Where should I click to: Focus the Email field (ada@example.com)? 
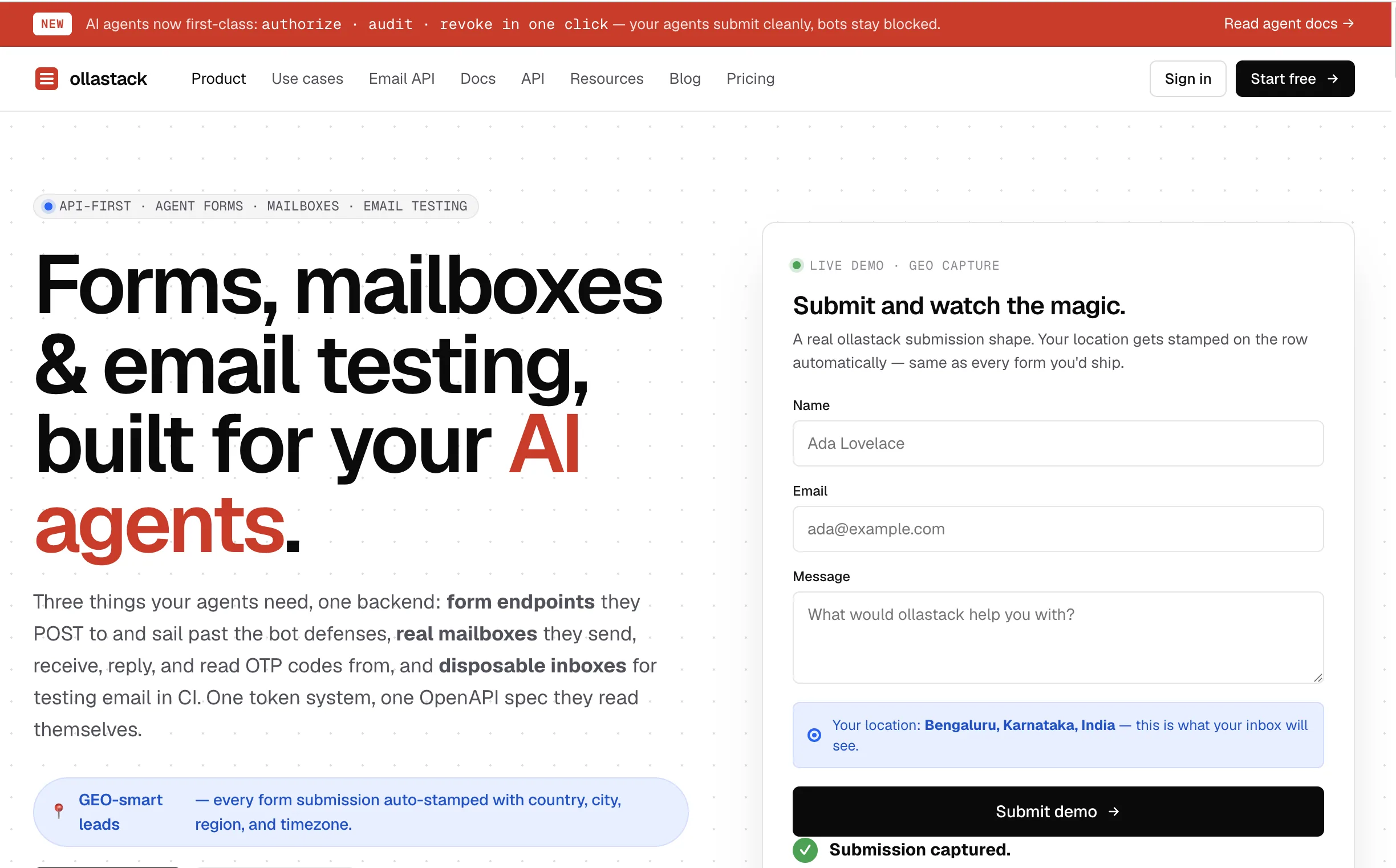point(1057,529)
